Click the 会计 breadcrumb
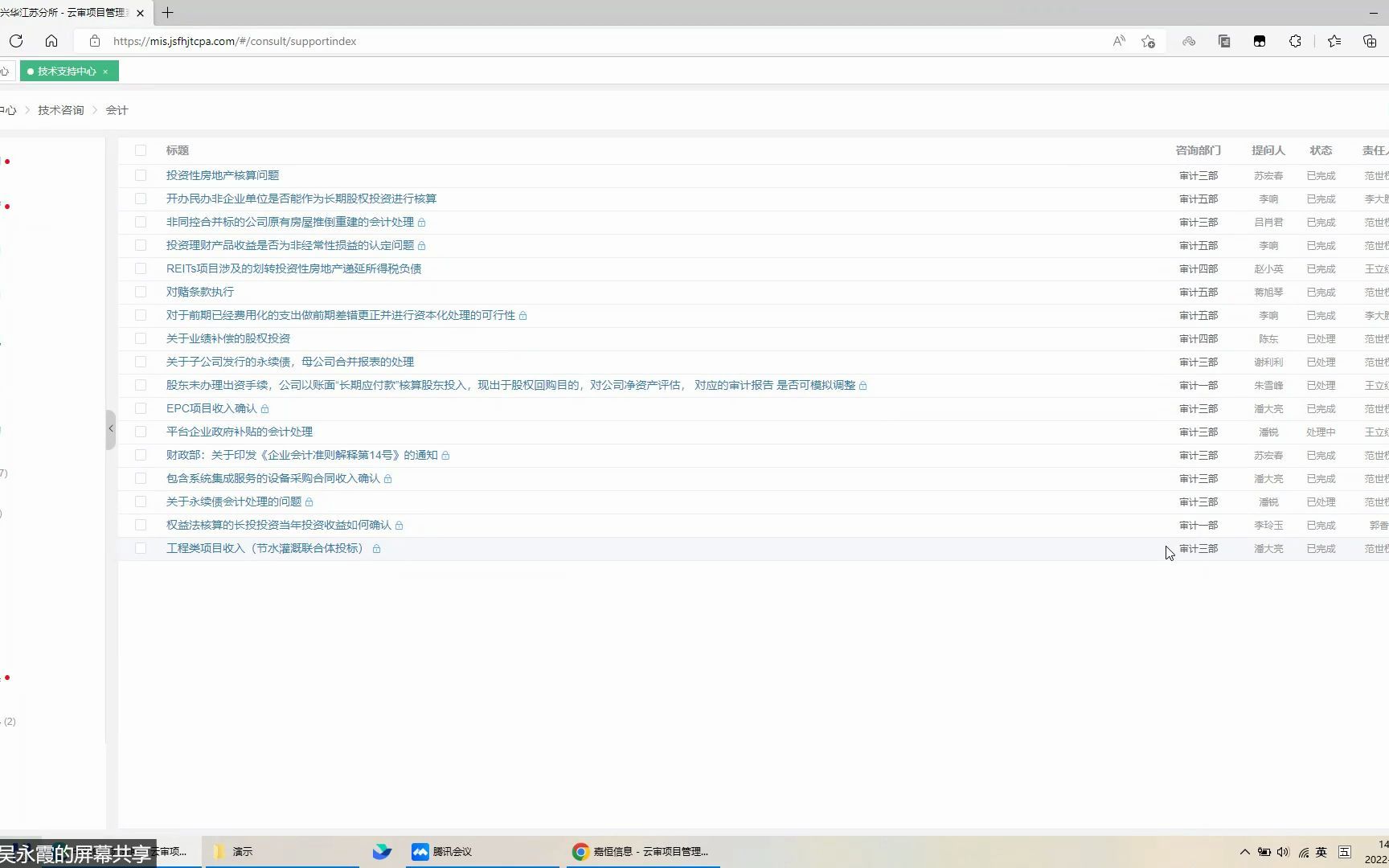This screenshot has width=1389, height=868. click(x=117, y=110)
